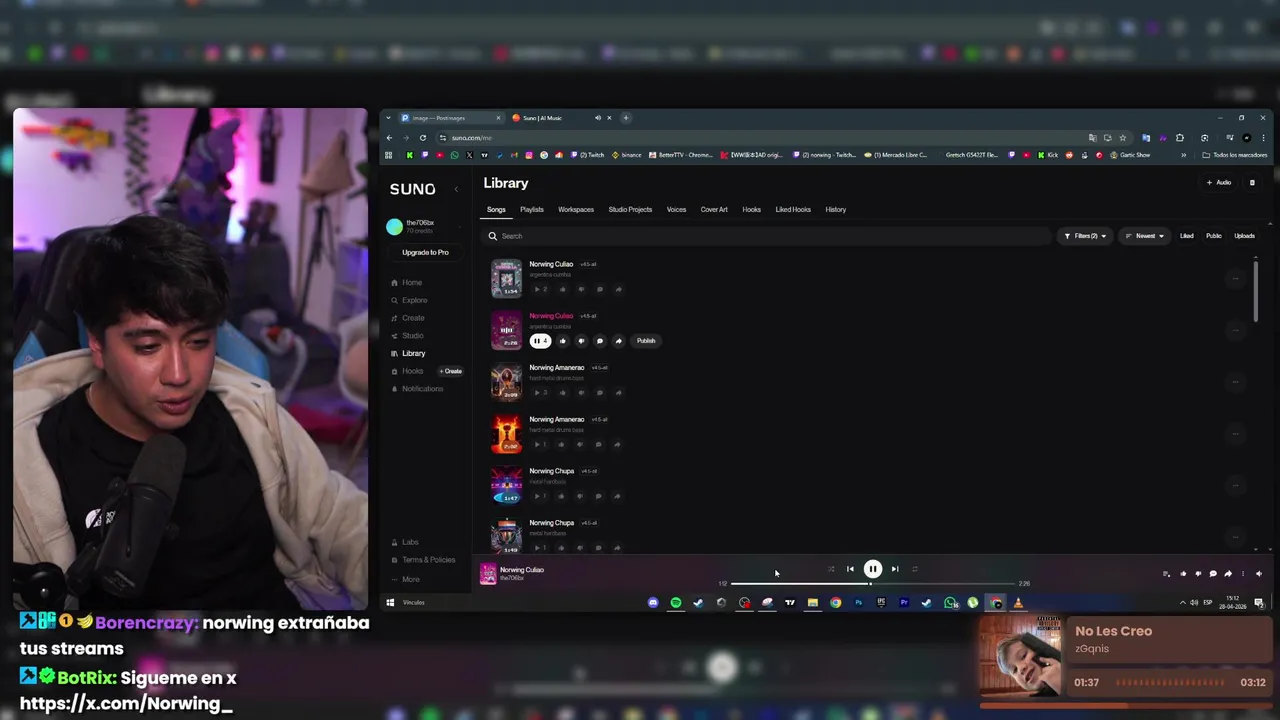1280x720 pixels.
Task: Switch to the Workspaces tab
Action: [576, 210]
